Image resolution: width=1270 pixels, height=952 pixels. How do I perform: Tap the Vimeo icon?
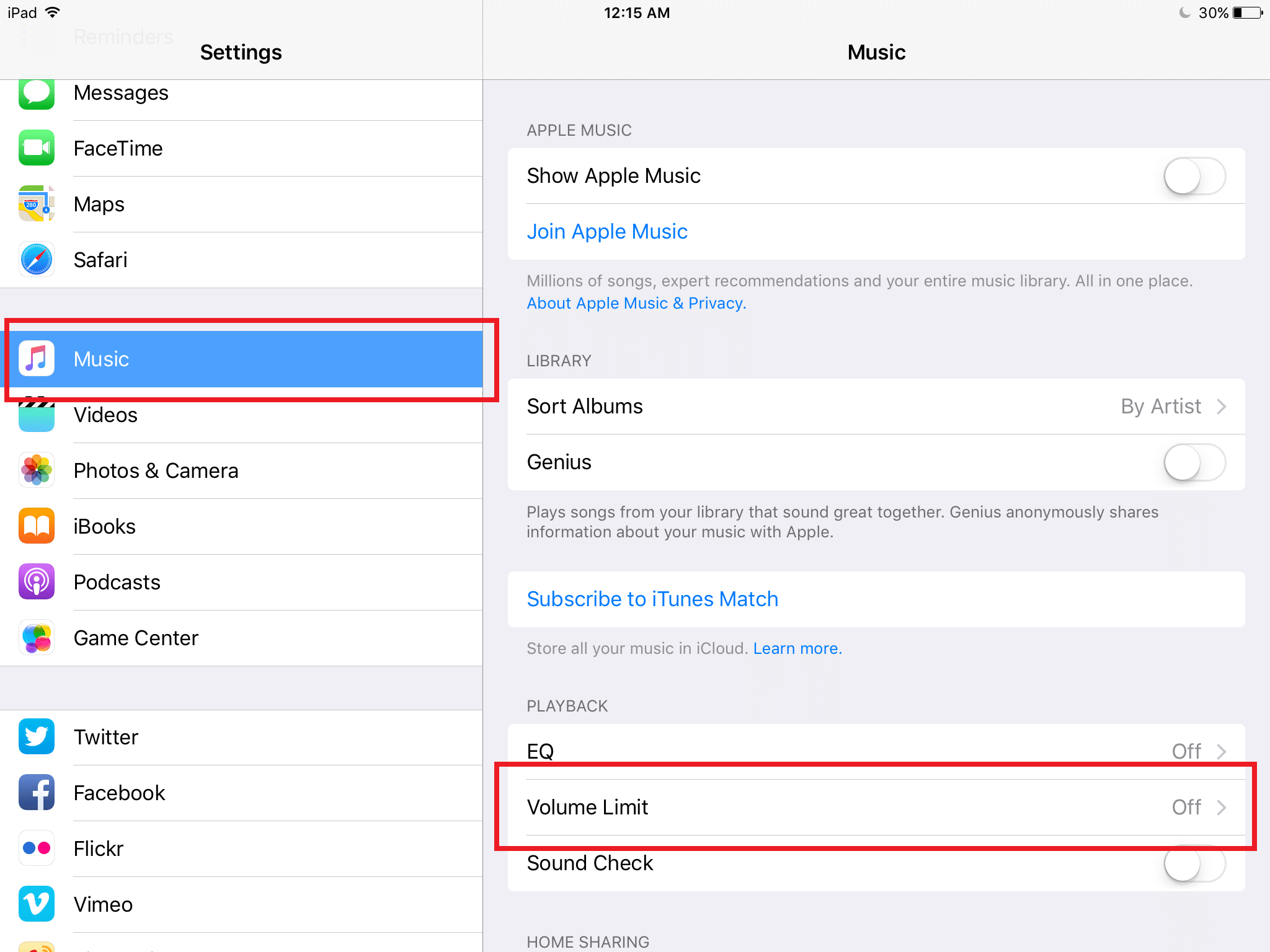(x=36, y=904)
